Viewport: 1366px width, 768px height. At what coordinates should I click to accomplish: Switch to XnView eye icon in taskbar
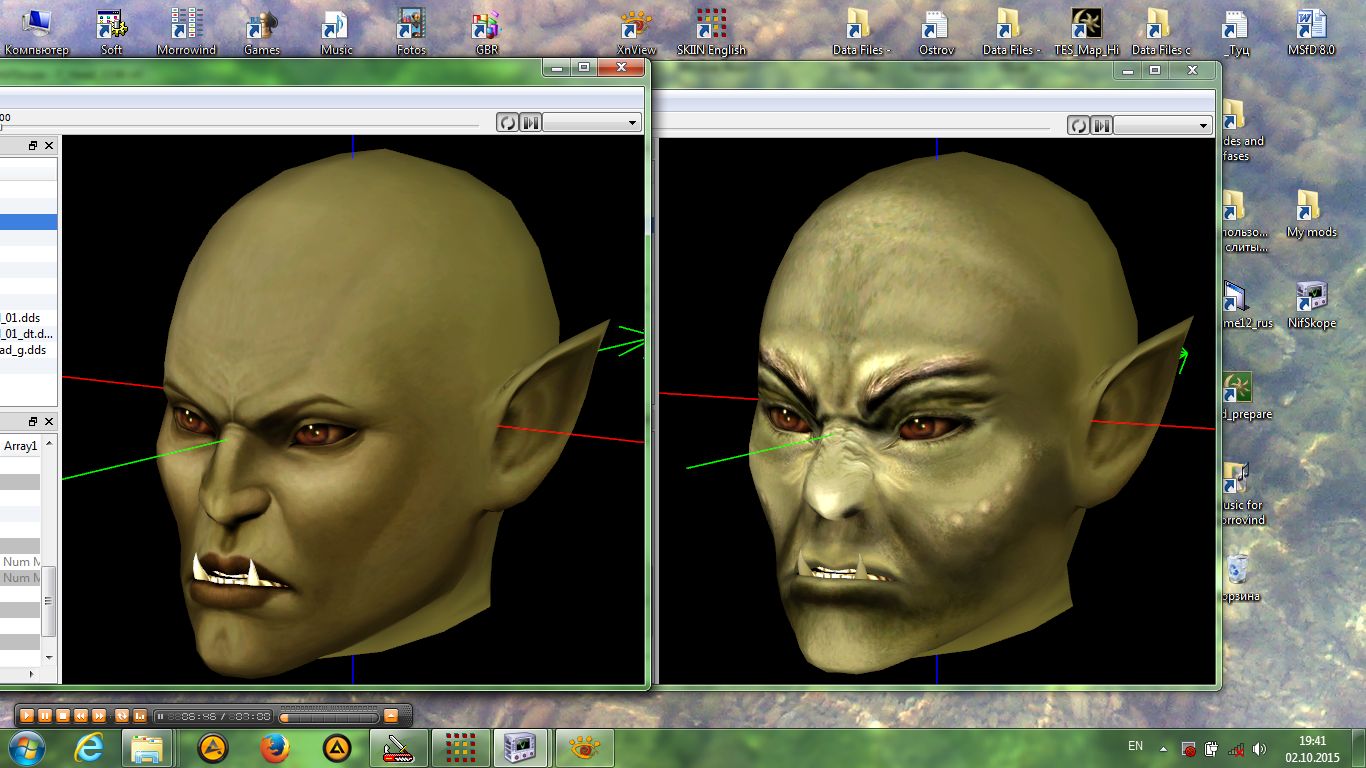pos(584,748)
